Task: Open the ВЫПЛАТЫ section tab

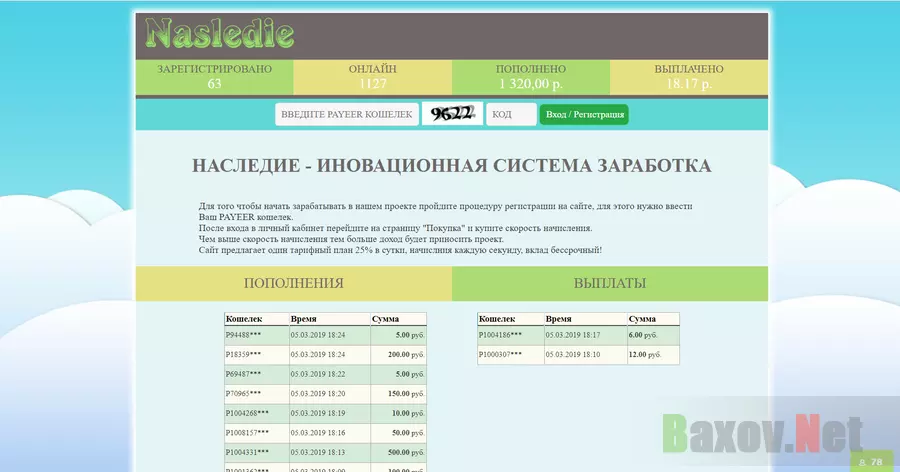Action: click(610, 283)
